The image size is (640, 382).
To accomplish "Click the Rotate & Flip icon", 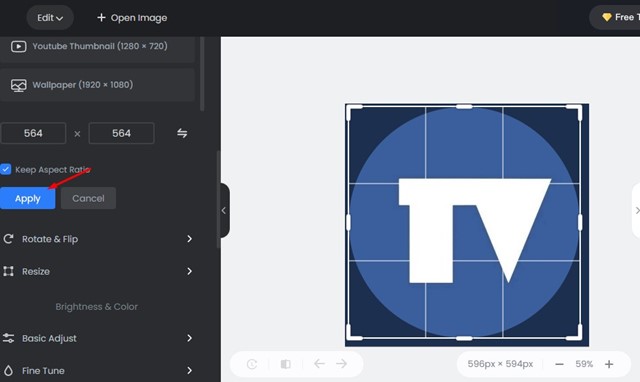I will [8, 239].
